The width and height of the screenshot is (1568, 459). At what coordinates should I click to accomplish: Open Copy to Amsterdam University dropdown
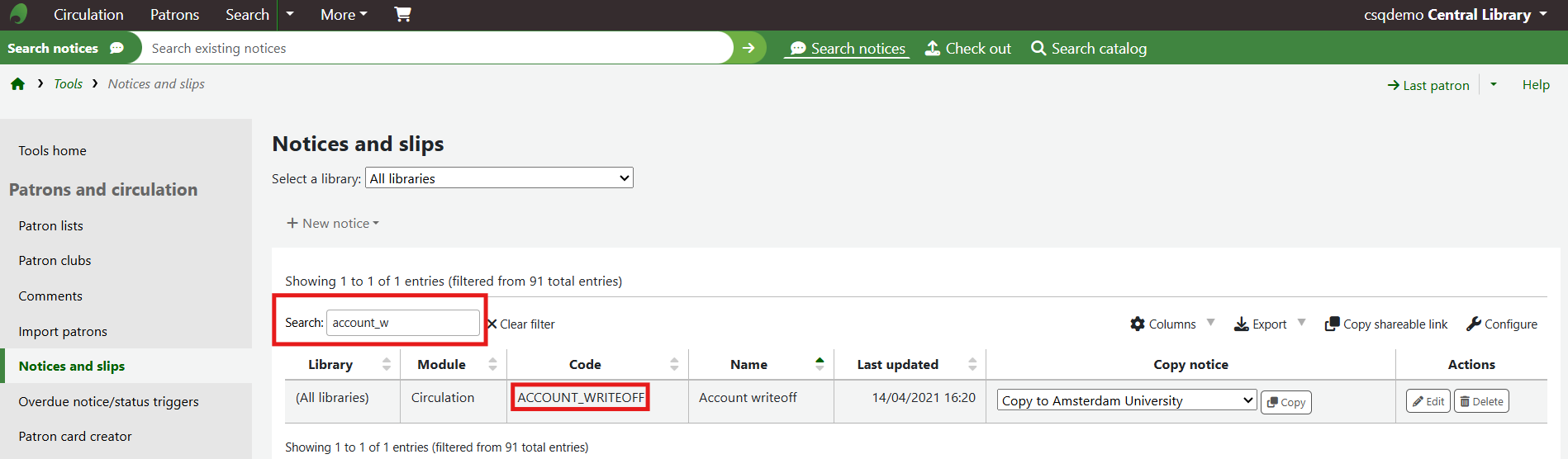click(x=1127, y=400)
